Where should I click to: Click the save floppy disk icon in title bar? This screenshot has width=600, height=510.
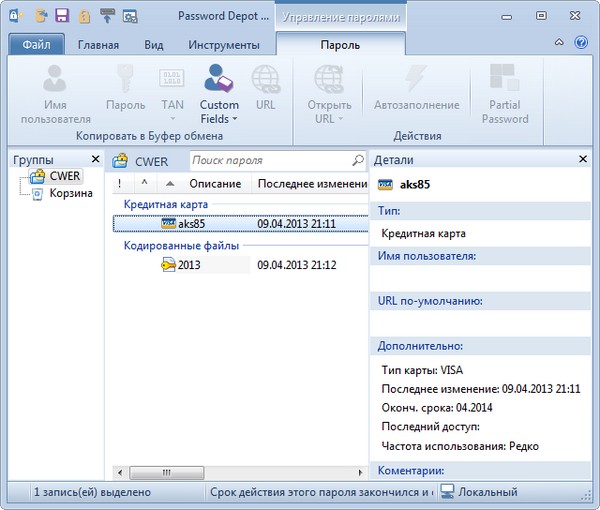click(x=62, y=16)
